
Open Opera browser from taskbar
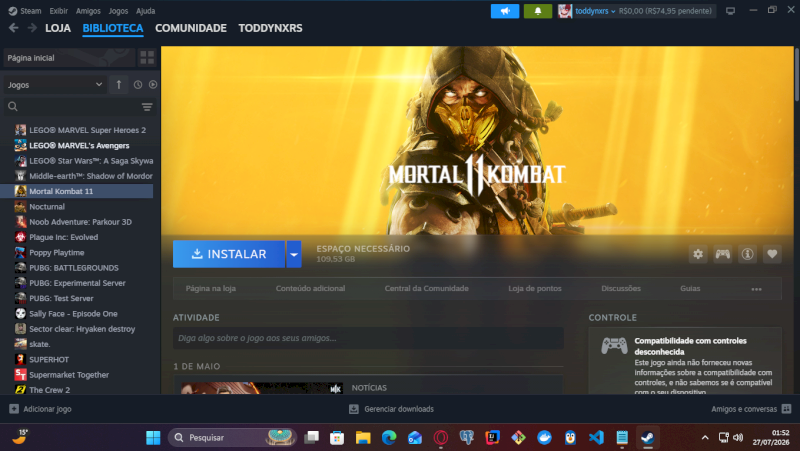(441, 437)
